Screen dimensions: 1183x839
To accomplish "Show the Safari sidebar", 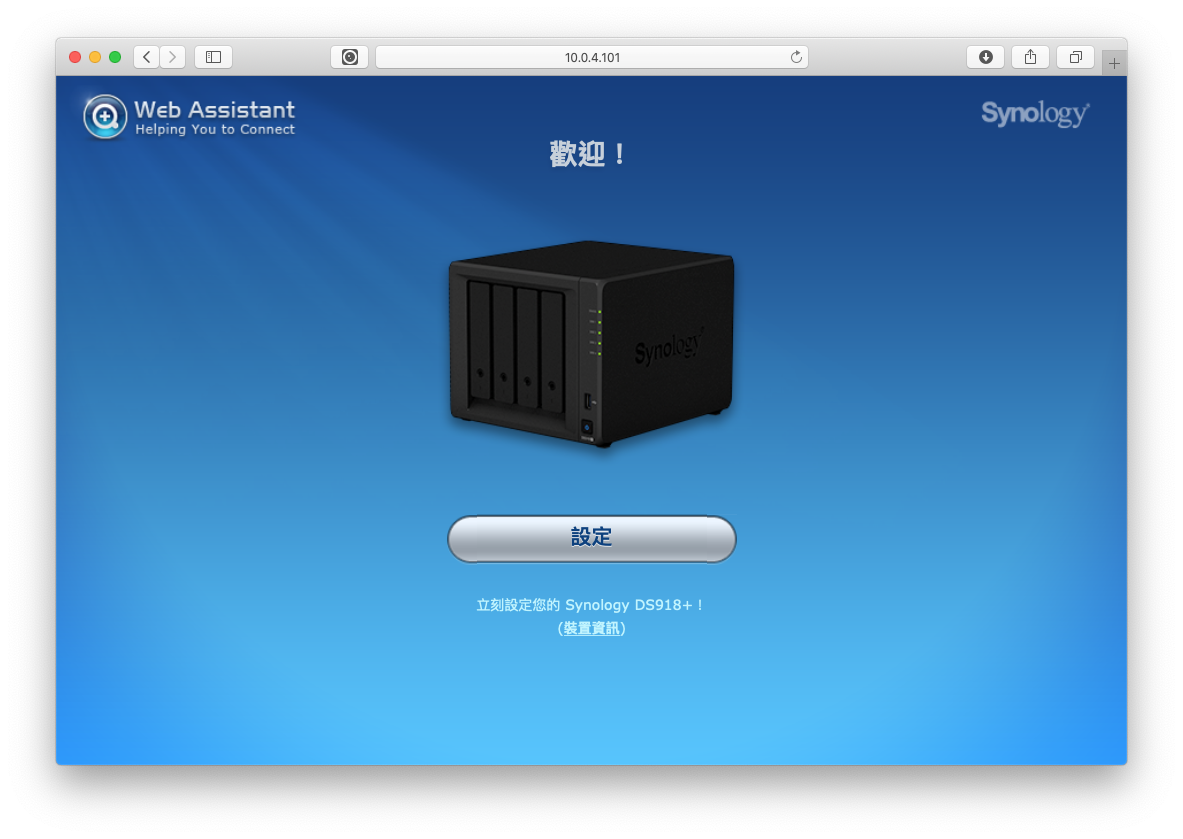I will pos(214,57).
